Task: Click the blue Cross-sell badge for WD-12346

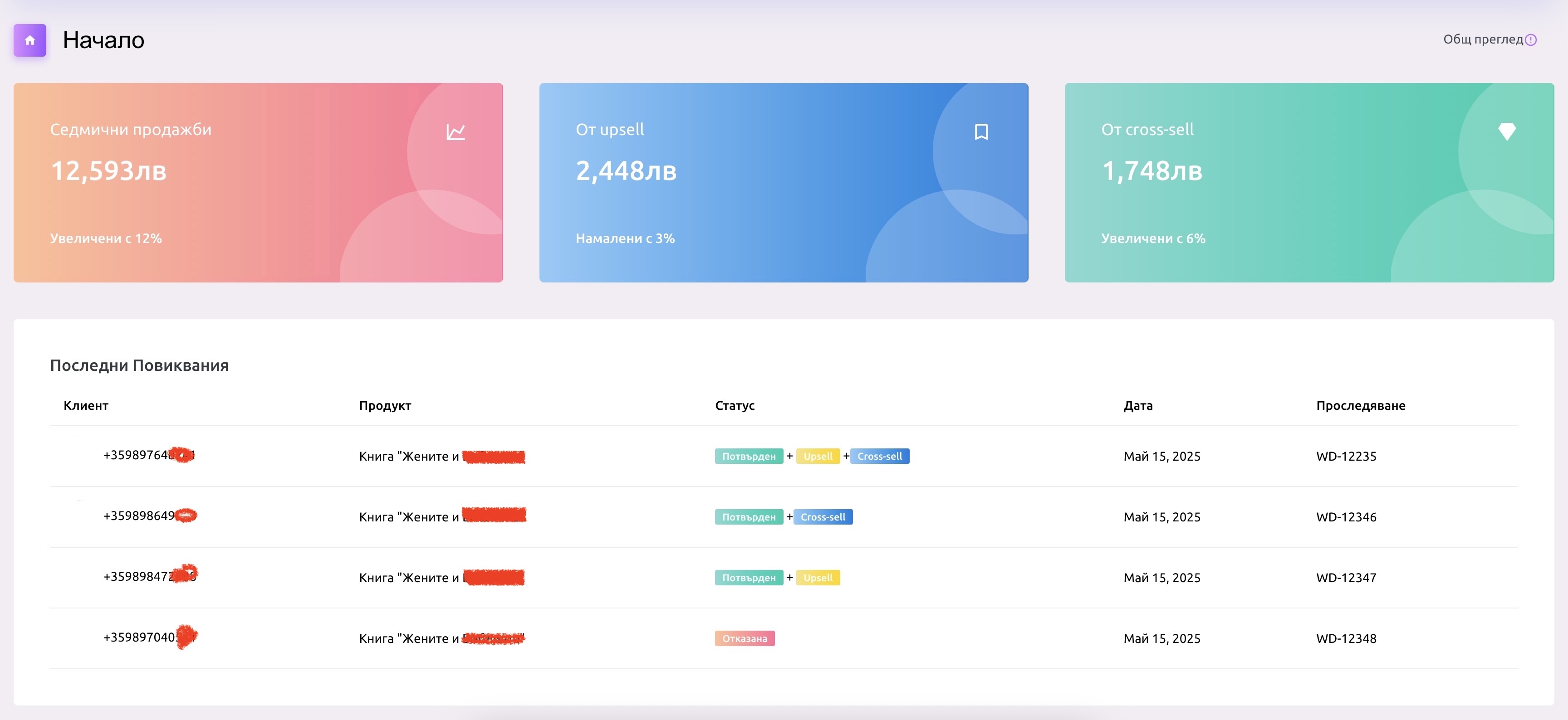Action: (823, 517)
